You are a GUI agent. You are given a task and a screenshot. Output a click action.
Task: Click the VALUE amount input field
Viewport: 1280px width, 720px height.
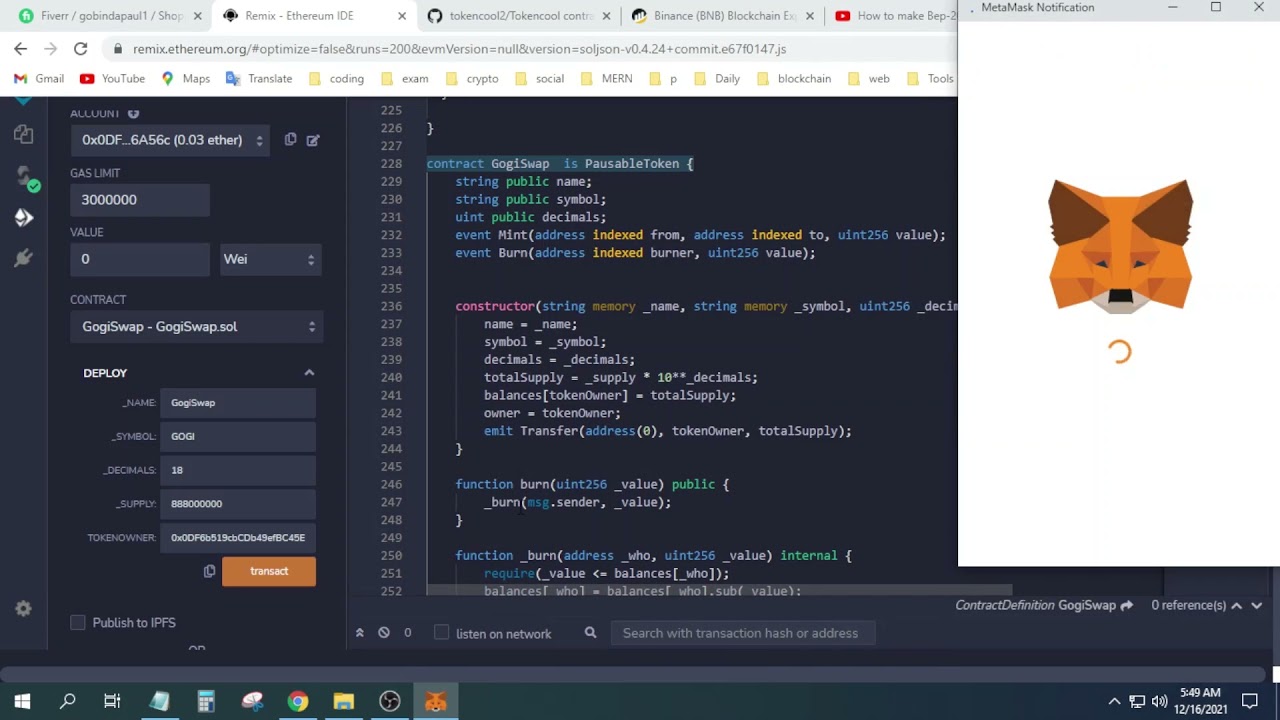[x=140, y=259]
